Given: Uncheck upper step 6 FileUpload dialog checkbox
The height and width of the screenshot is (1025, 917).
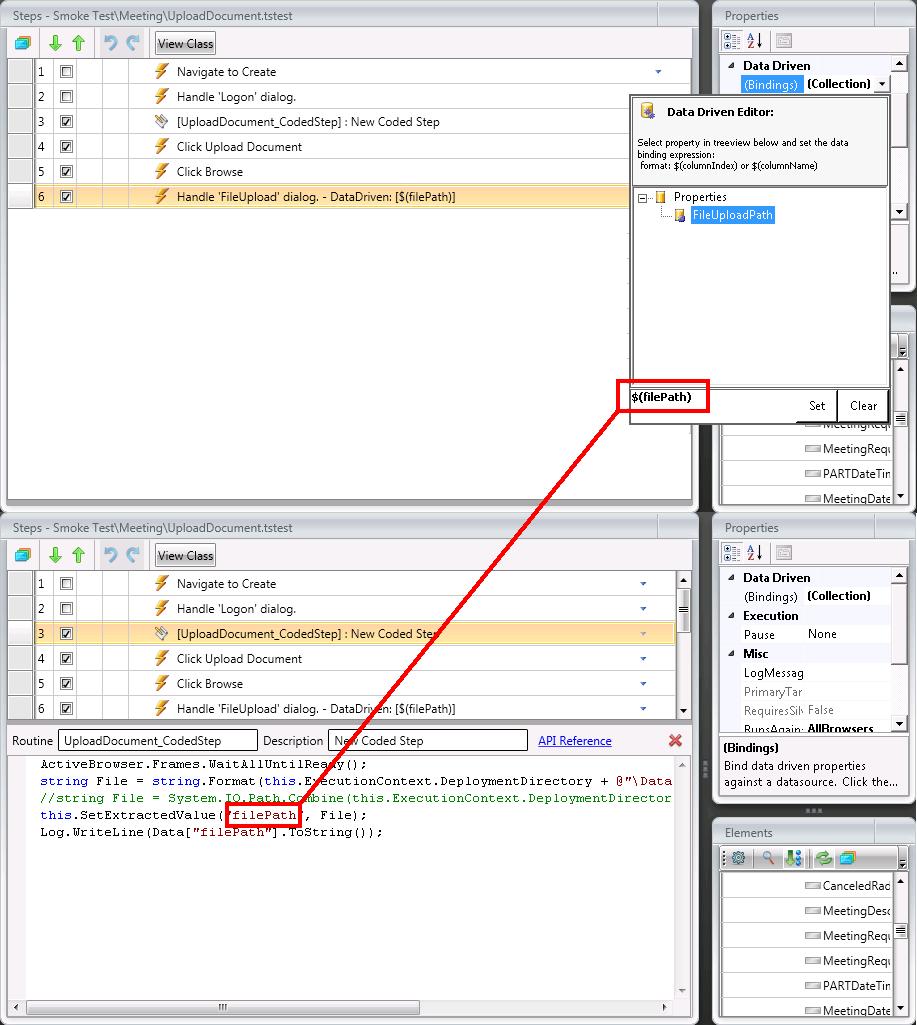Looking at the screenshot, I should click(66, 196).
